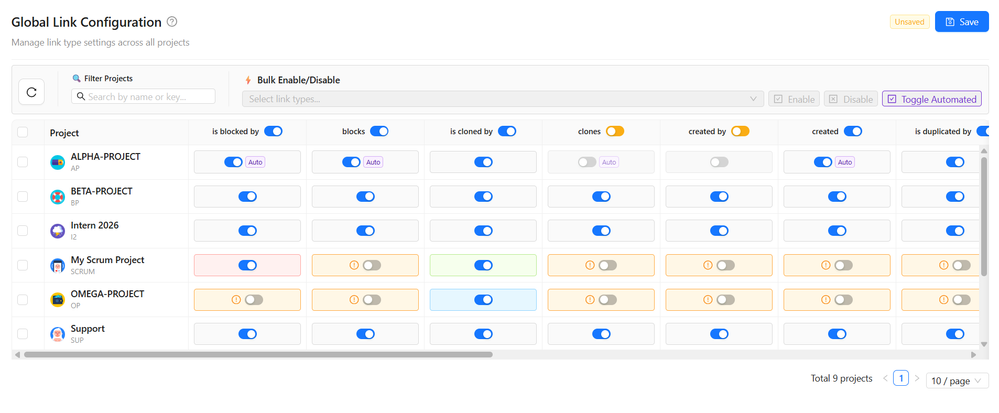Check the OMEGA-PROJECT row checkbox

[x=23, y=300]
